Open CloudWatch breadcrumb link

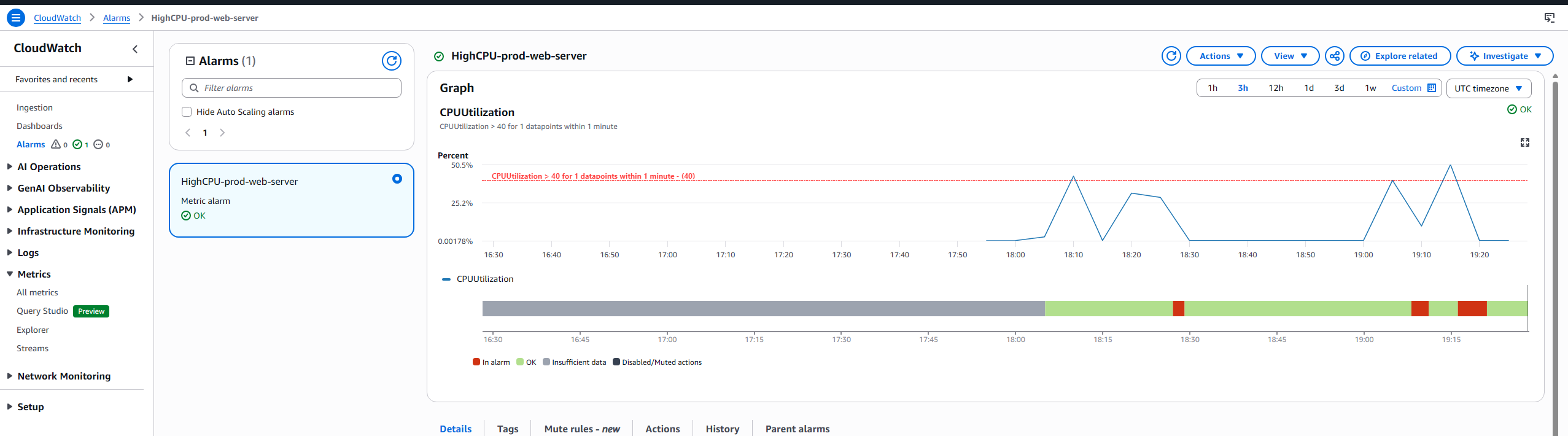coord(57,18)
